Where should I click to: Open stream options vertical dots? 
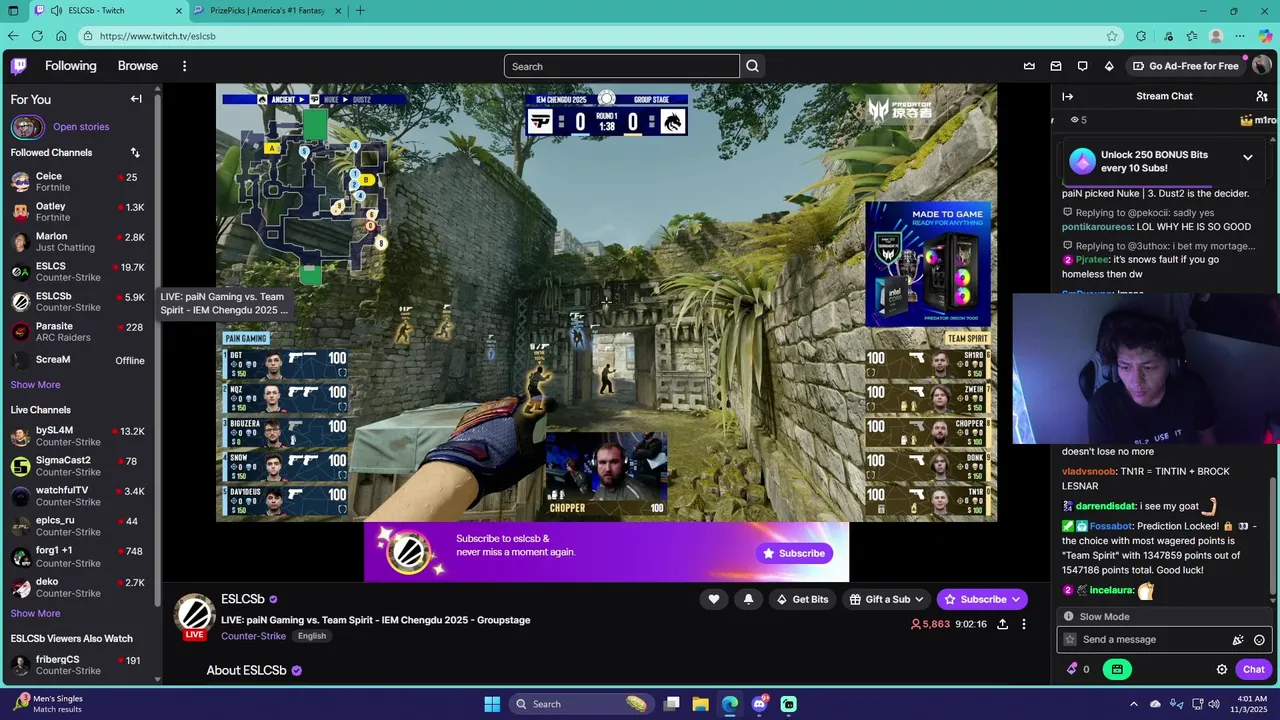(x=1023, y=624)
